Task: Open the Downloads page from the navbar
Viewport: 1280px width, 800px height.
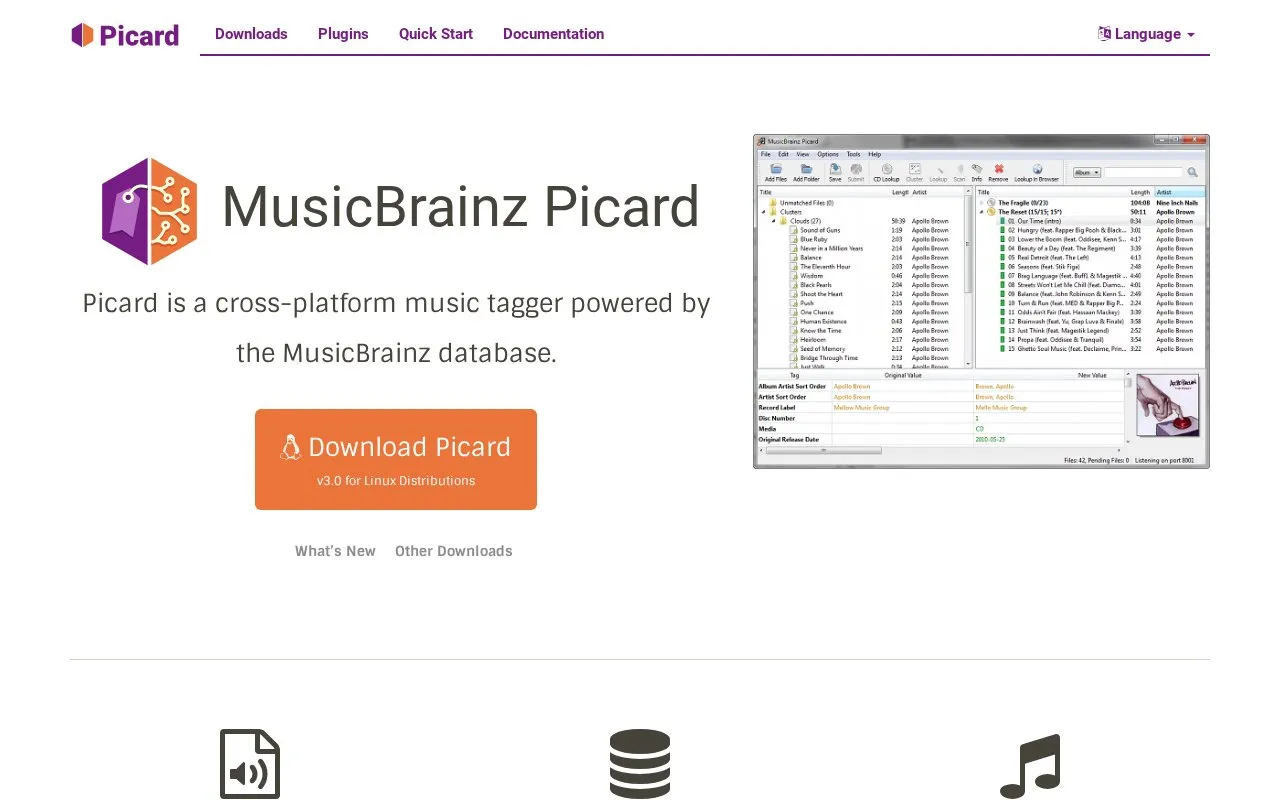Action: click(251, 34)
